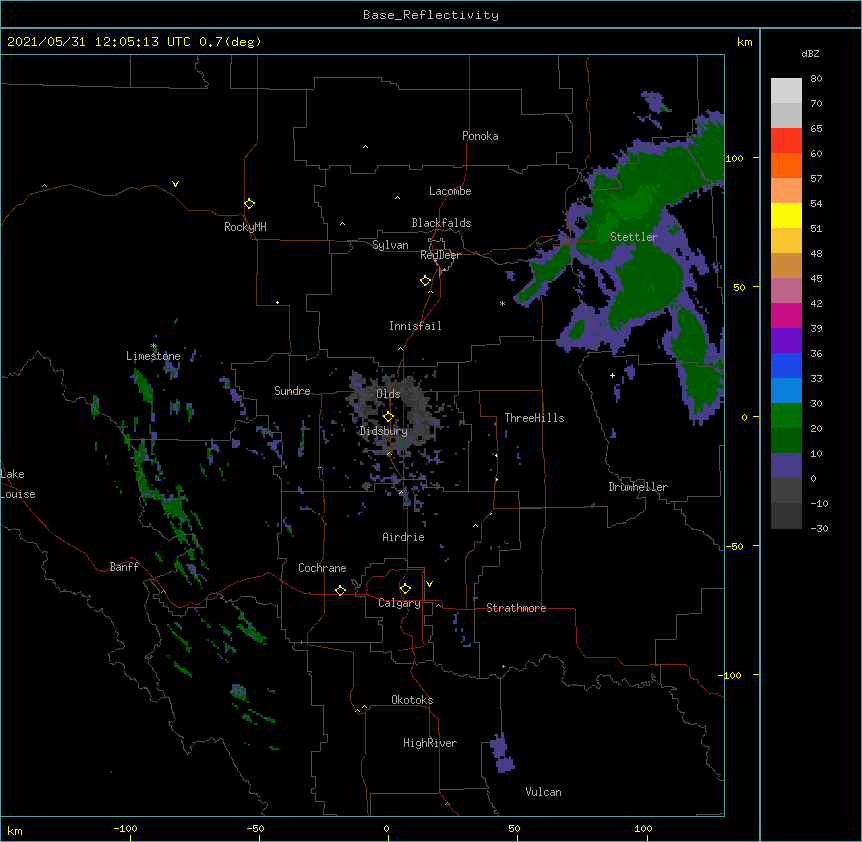862x842 pixels.
Task: Click the Base_Reflectivity title
Action: (431, 15)
